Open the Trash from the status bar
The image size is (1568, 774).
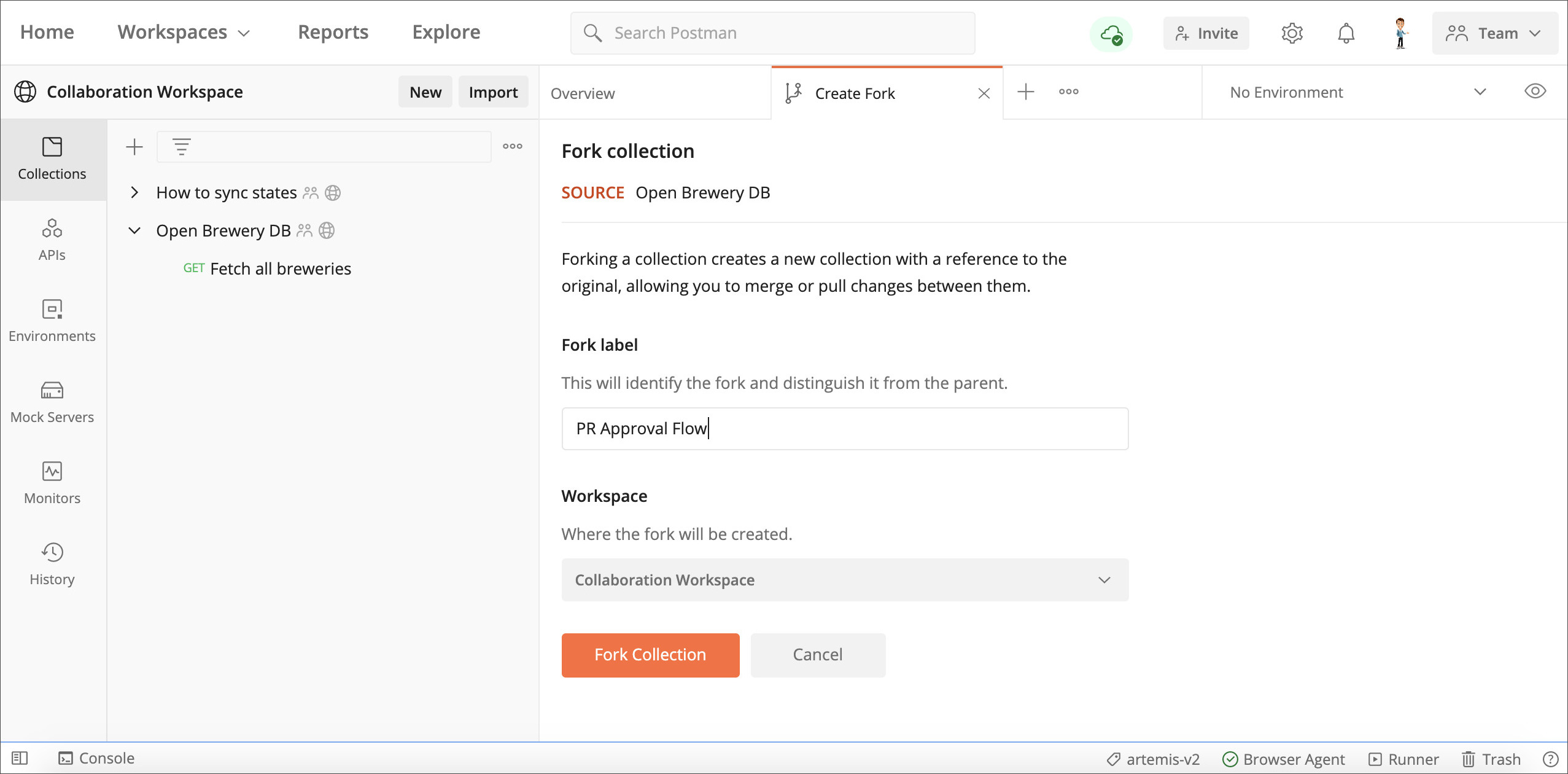(1491, 759)
